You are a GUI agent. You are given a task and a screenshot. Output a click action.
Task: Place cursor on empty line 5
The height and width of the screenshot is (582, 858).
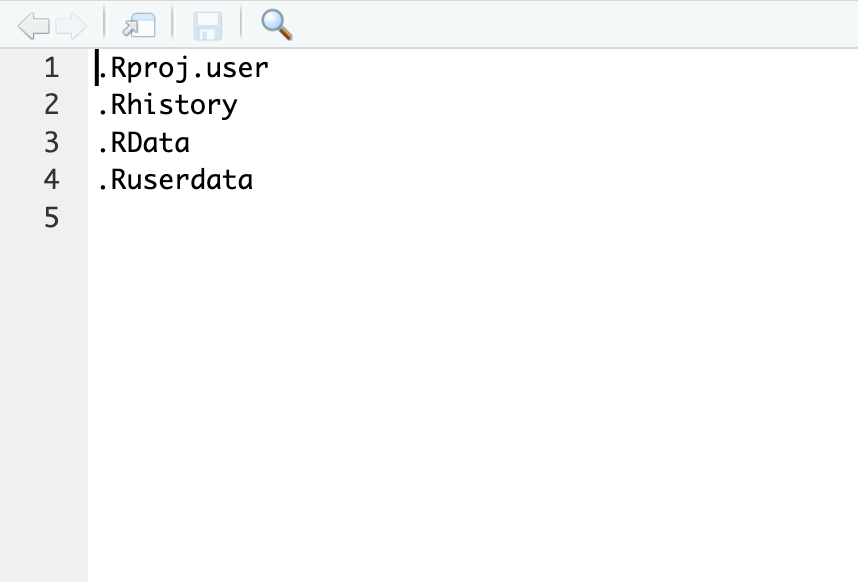[x=473, y=218]
